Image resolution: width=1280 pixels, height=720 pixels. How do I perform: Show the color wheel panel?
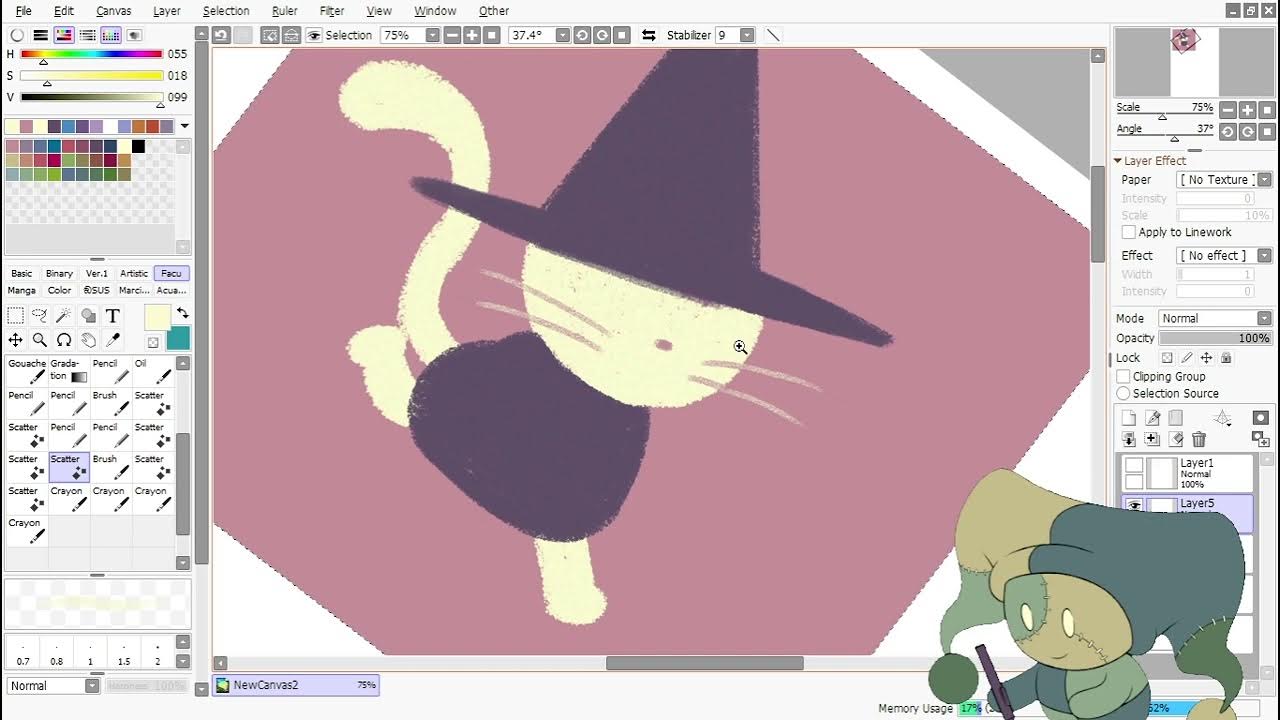tap(17, 35)
